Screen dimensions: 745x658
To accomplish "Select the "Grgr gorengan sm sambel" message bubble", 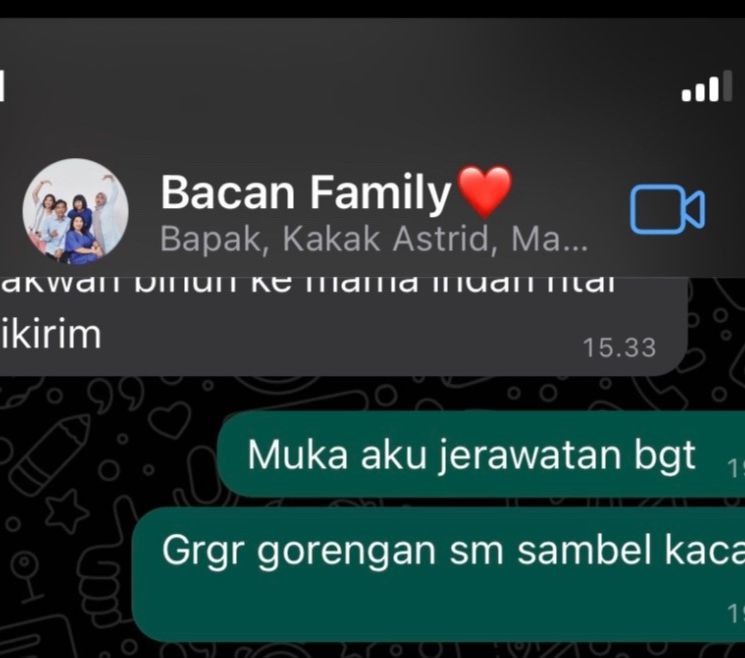I will pos(438,574).
